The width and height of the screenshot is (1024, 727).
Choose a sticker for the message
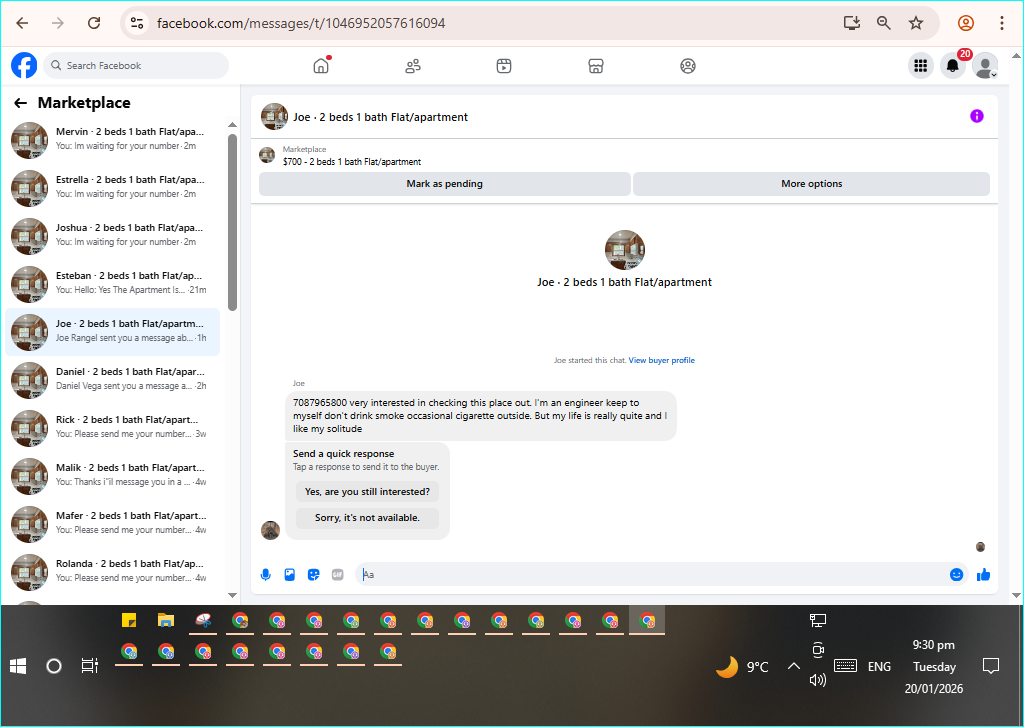(313, 575)
